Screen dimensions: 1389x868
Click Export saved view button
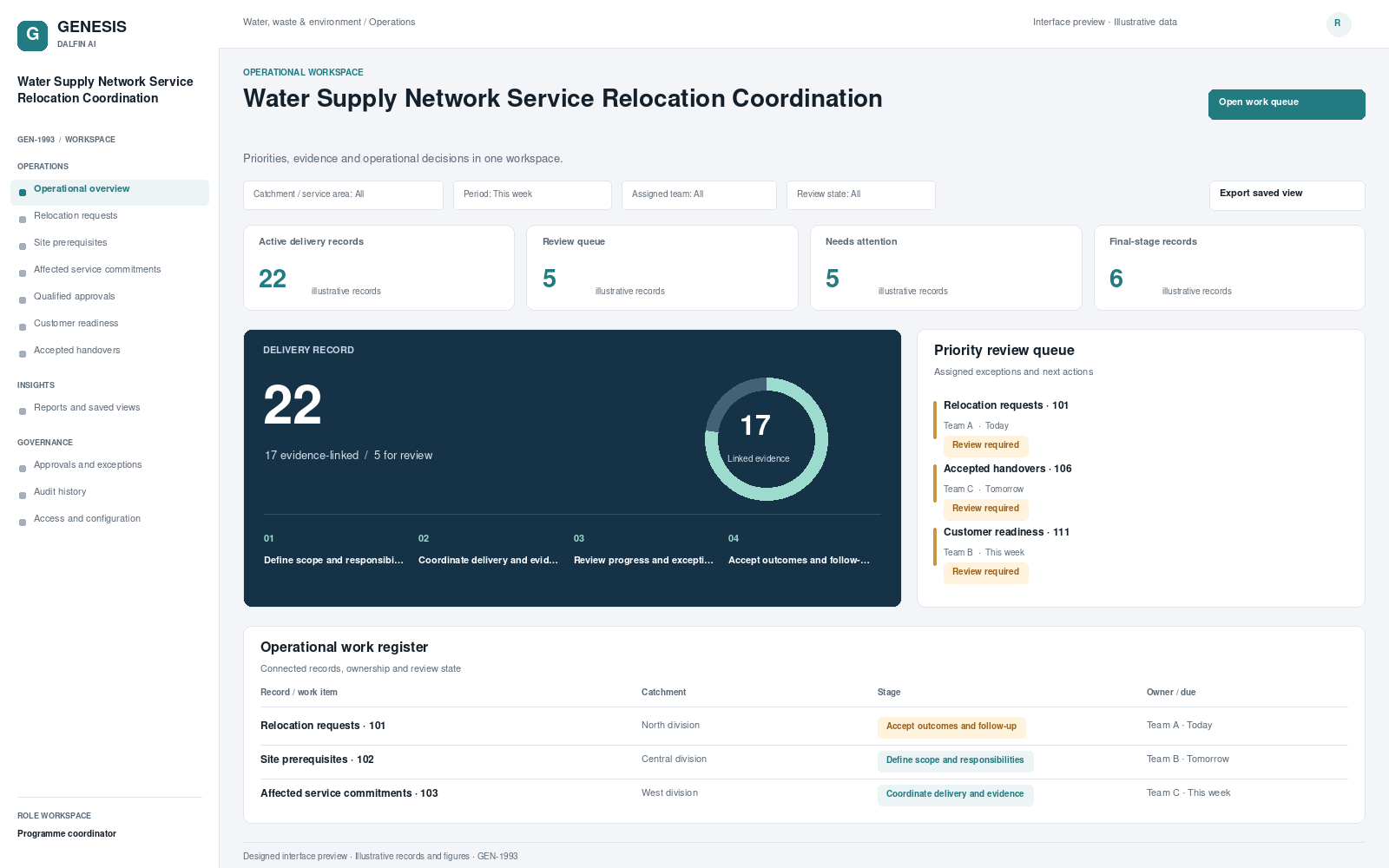coord(1287,195)
